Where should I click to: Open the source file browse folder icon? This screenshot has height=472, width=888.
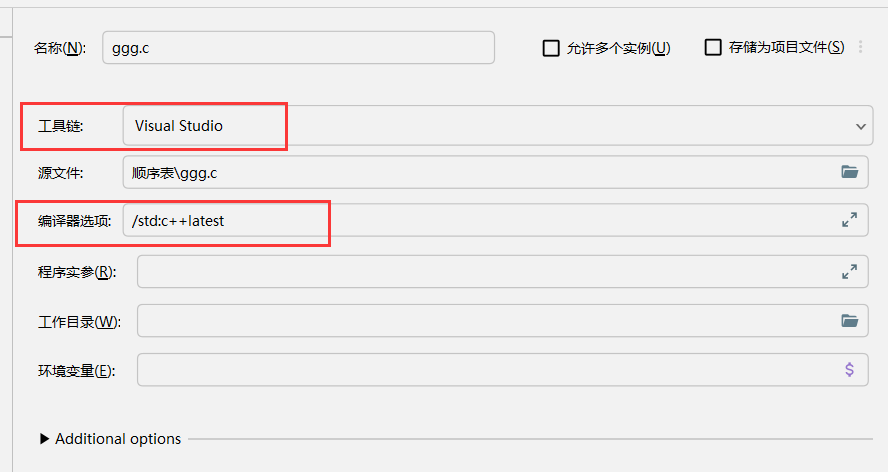[849, 172]
